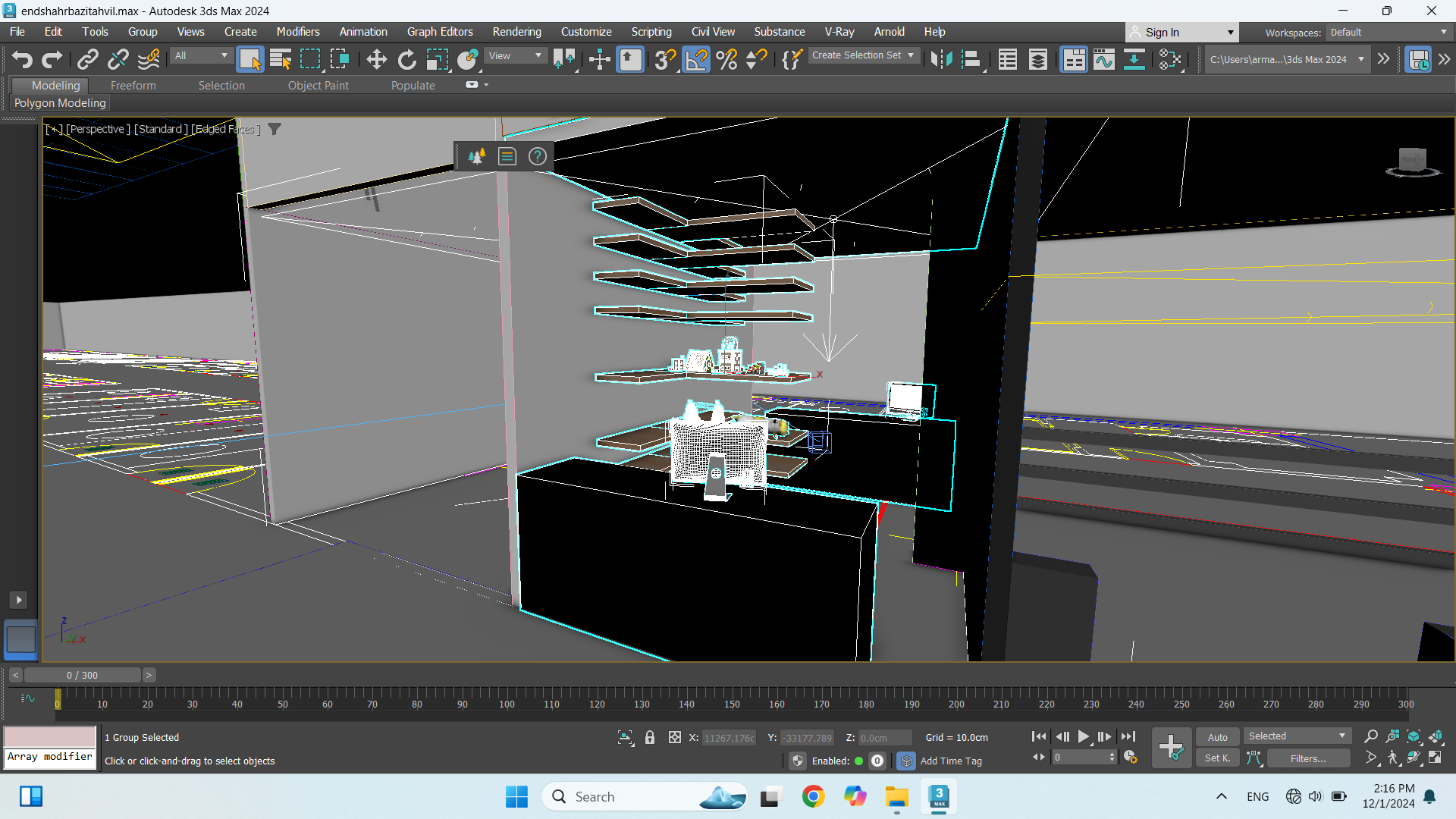Toggle Auto Key mode
Screen dimensions: 1456x819
coord(1217,737)
